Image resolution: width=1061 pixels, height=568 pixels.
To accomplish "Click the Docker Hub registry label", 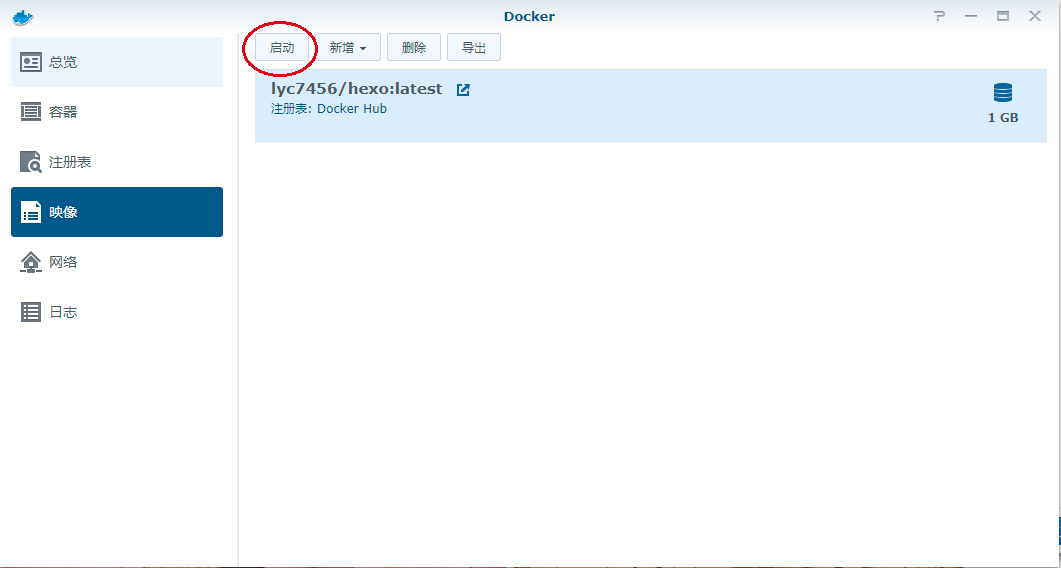I will click(x=352, y=108).
